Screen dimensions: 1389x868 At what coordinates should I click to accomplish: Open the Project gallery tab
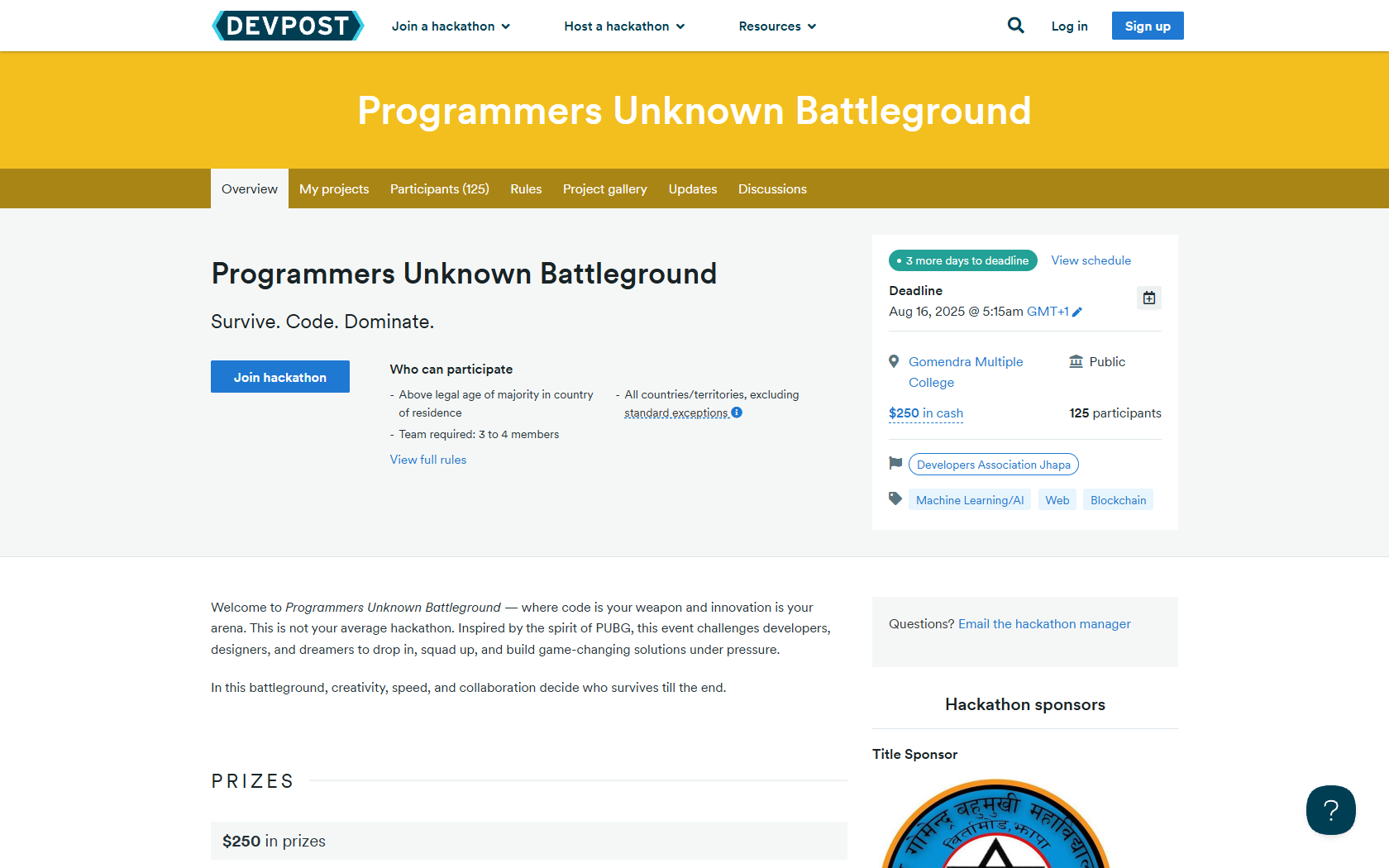pos(604,189)
